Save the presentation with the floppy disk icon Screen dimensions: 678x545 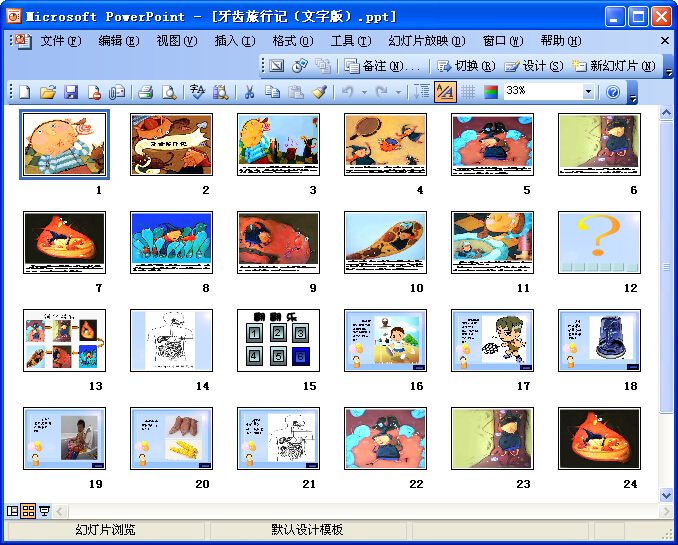coord(71,92)
